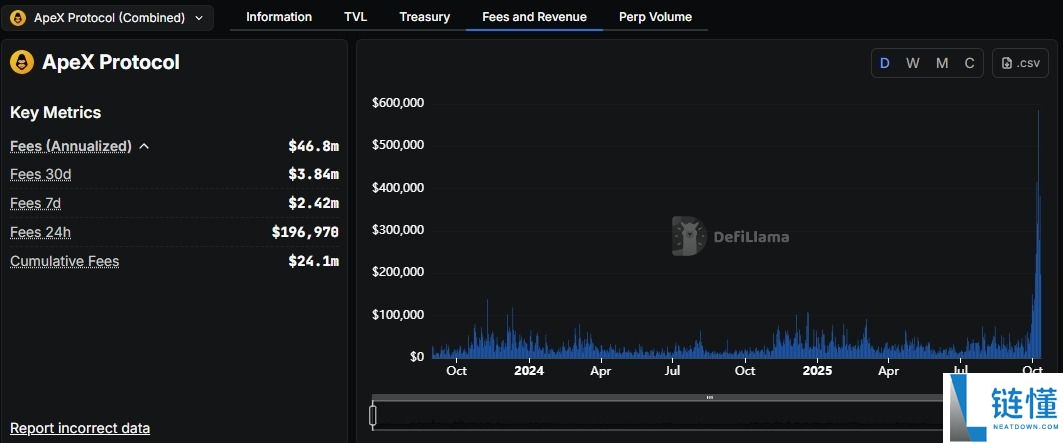
Task: Click the range slider top grip bar
Action: pos(710,398)
